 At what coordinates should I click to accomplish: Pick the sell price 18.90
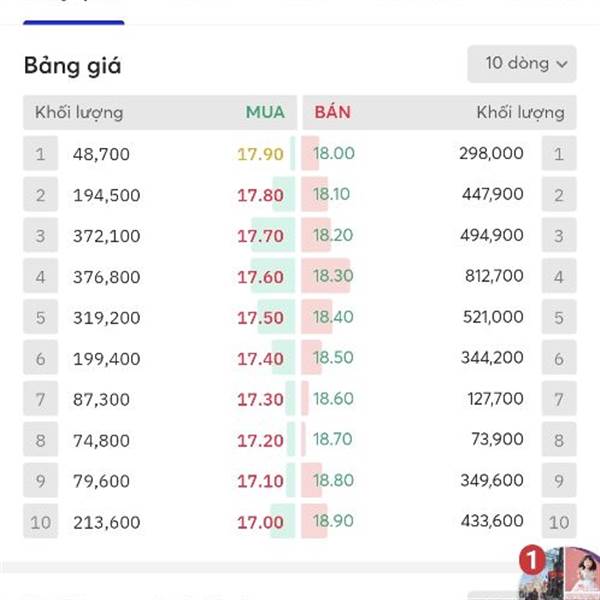pyautogui.click(x=333, y=521)
